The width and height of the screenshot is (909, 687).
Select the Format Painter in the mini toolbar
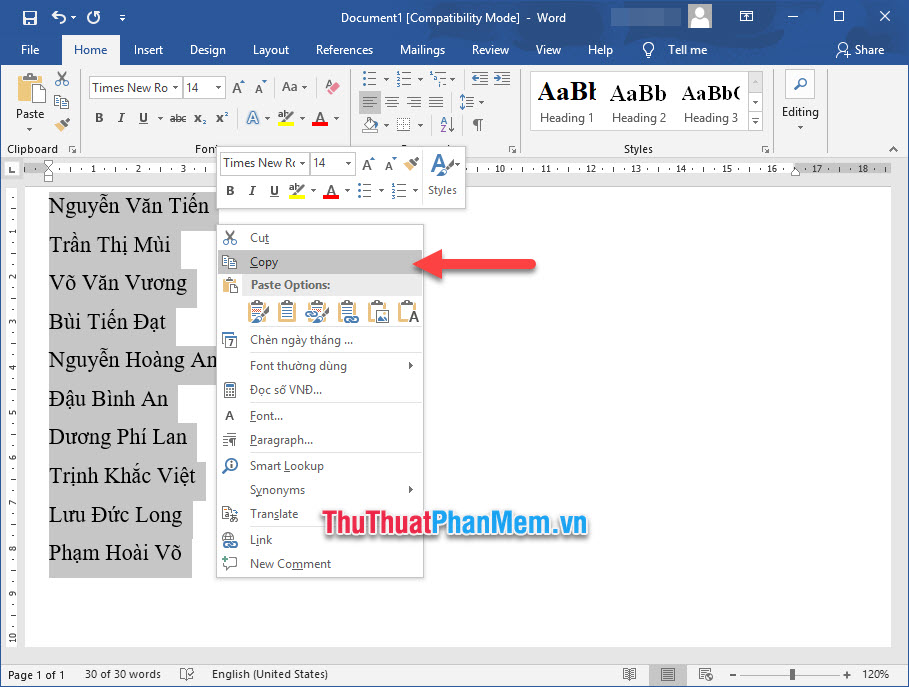pyautogui.click(x=411, y=164)
